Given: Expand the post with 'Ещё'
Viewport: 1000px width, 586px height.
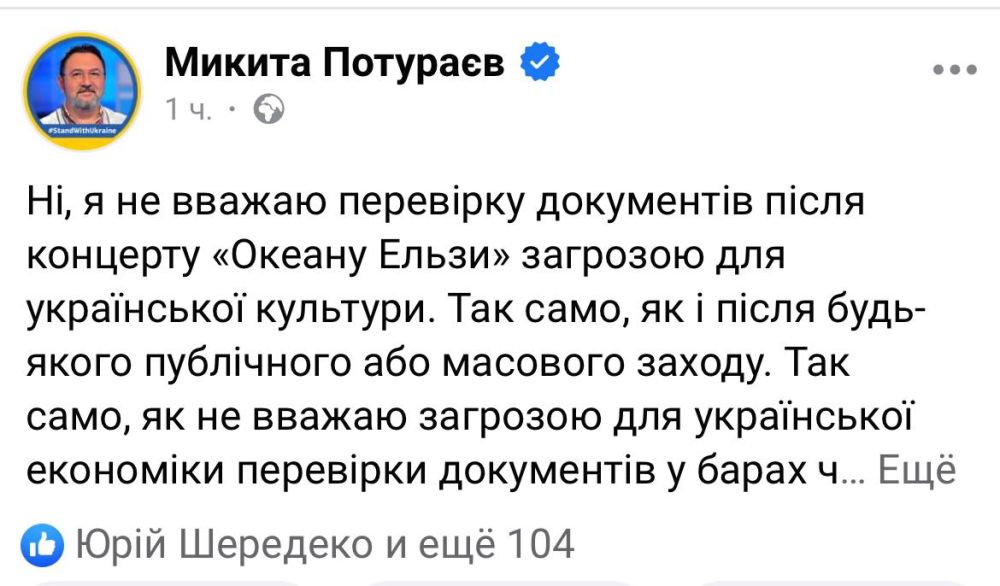Looking at the screenshot, I should (917, 471).
